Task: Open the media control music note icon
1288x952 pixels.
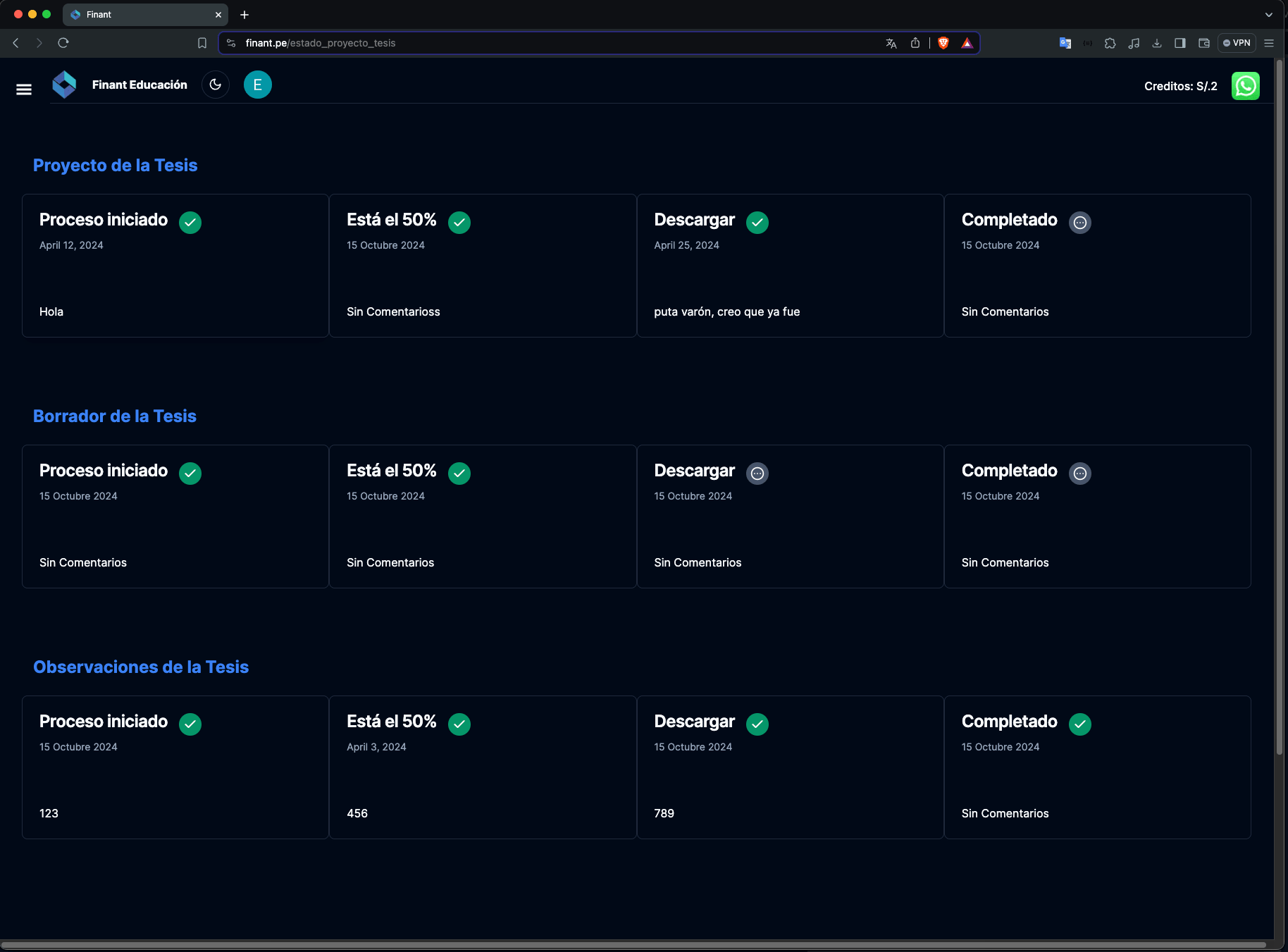Action: coord(1134,43)
